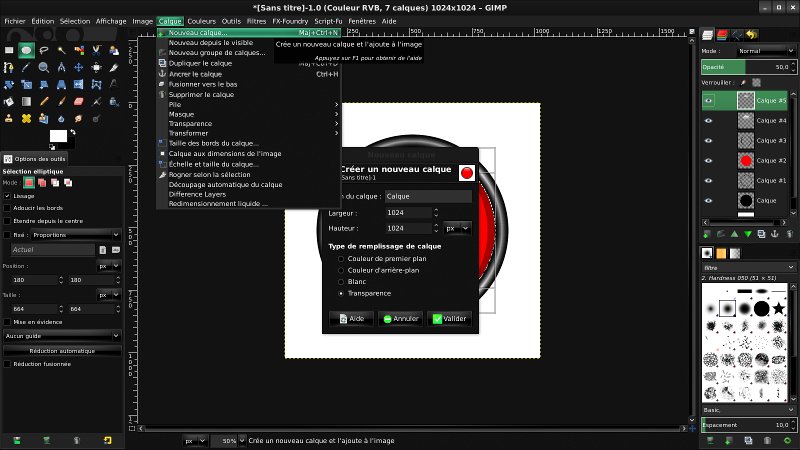Select the Zoom magnifier tool
Screen dimensions: 800x450
(x=44, y=67)
